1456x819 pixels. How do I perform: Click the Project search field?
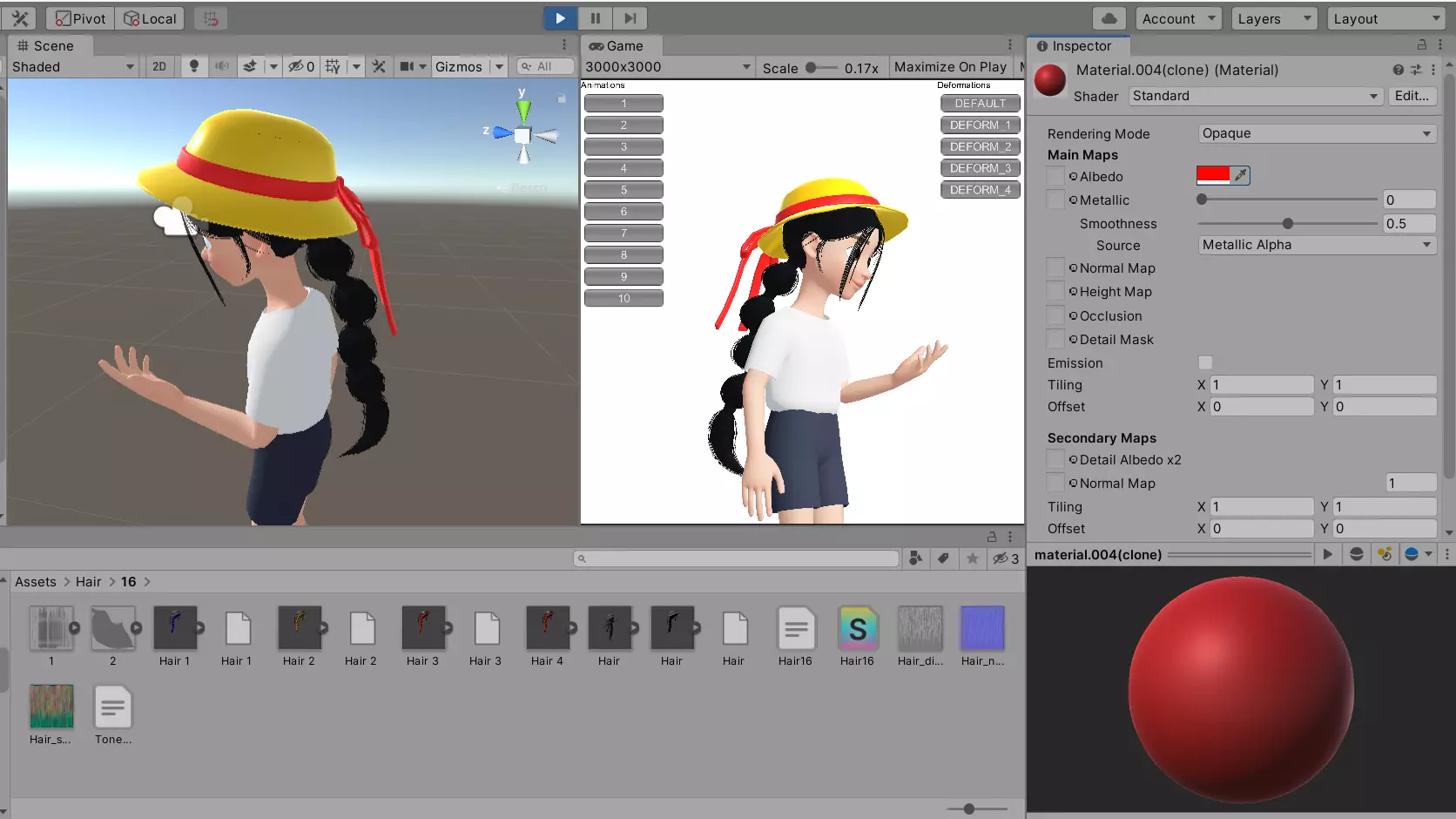tap(737, 558)
